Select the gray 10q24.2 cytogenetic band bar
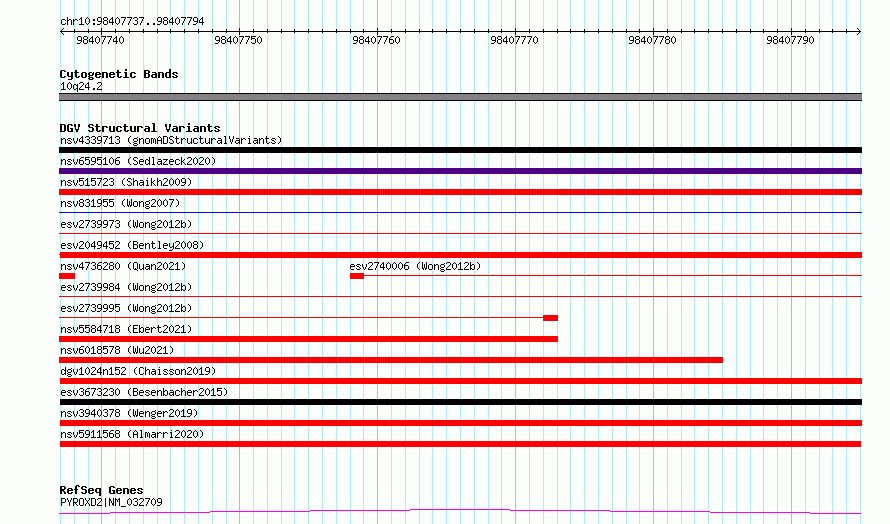Viewport: 890px width, 524px height. click(x=460, y=97)
